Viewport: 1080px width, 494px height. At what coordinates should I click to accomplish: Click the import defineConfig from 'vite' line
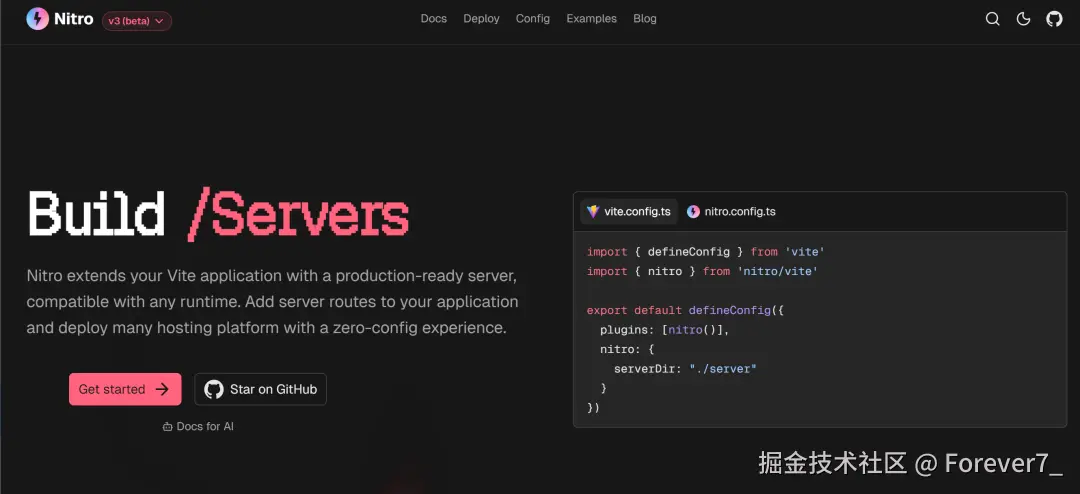706,252
